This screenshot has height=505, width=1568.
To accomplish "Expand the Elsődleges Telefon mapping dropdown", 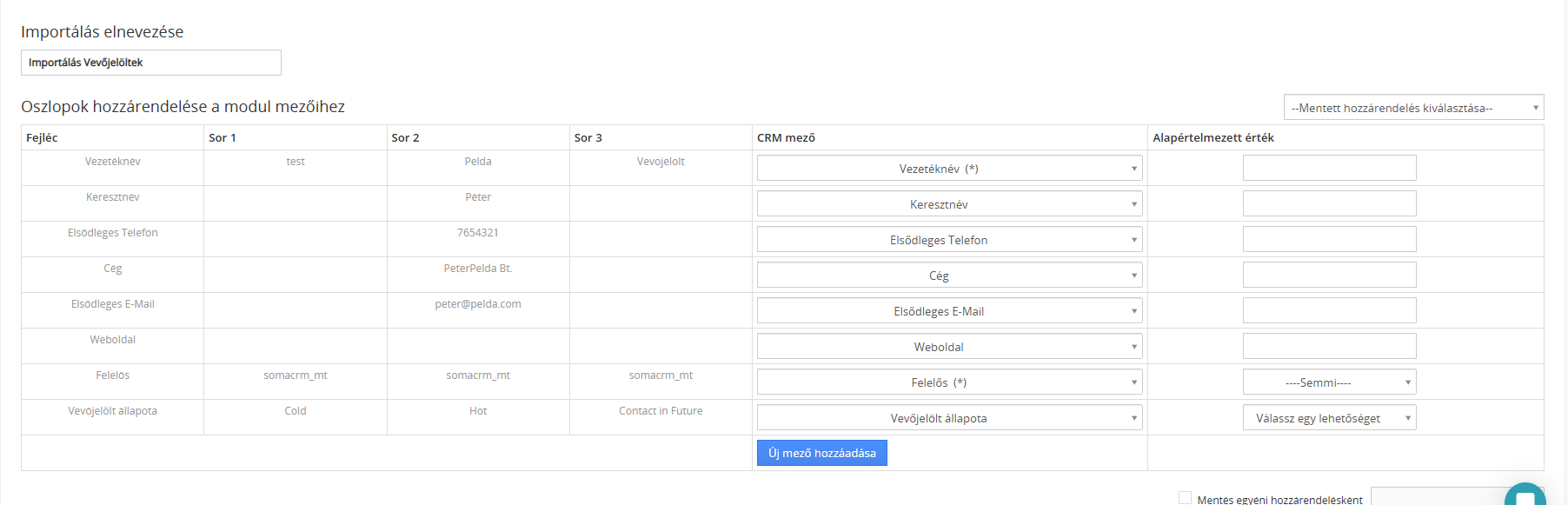I will click(949, 239).
